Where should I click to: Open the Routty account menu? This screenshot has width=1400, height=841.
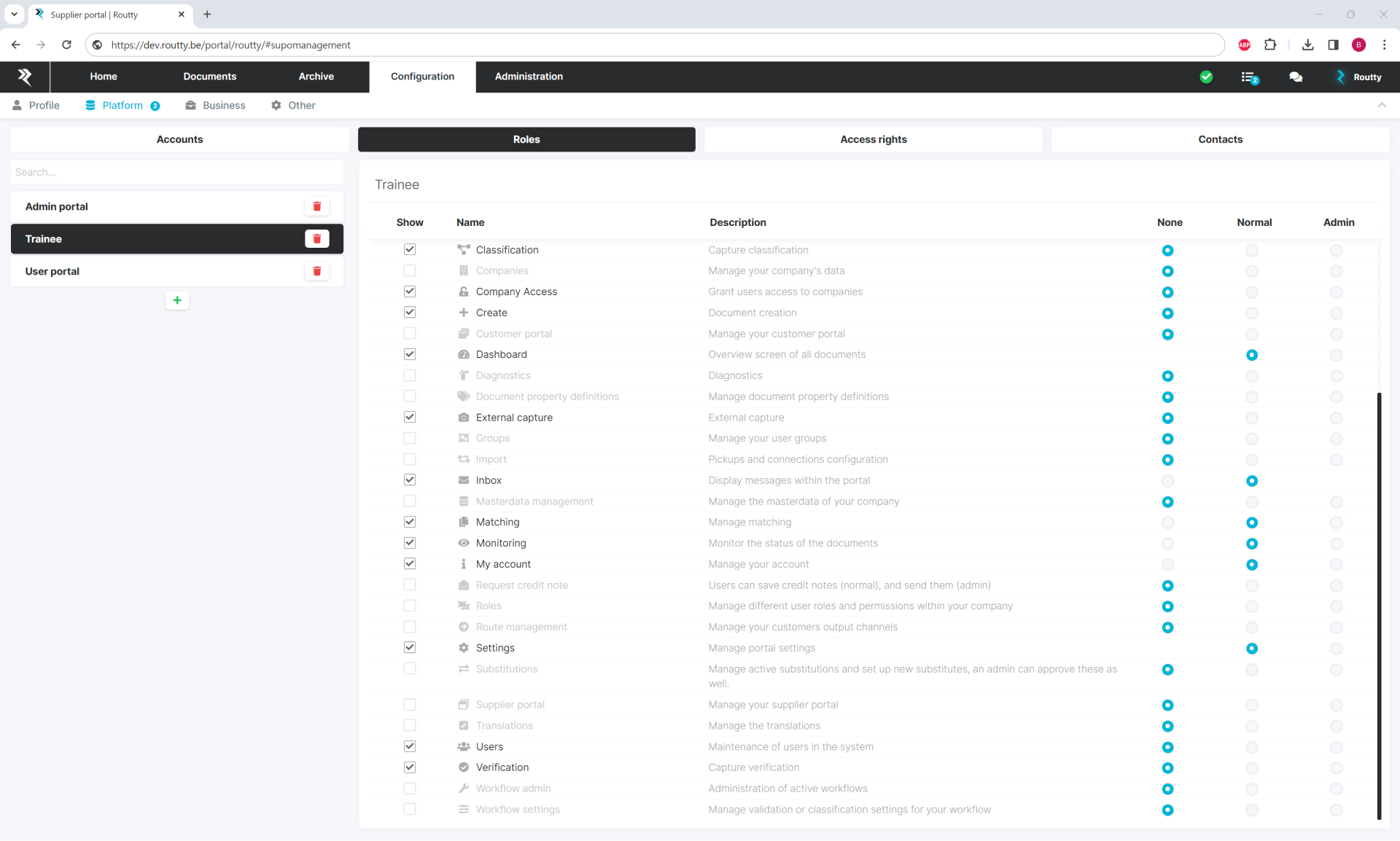[x=1358, y=77]
